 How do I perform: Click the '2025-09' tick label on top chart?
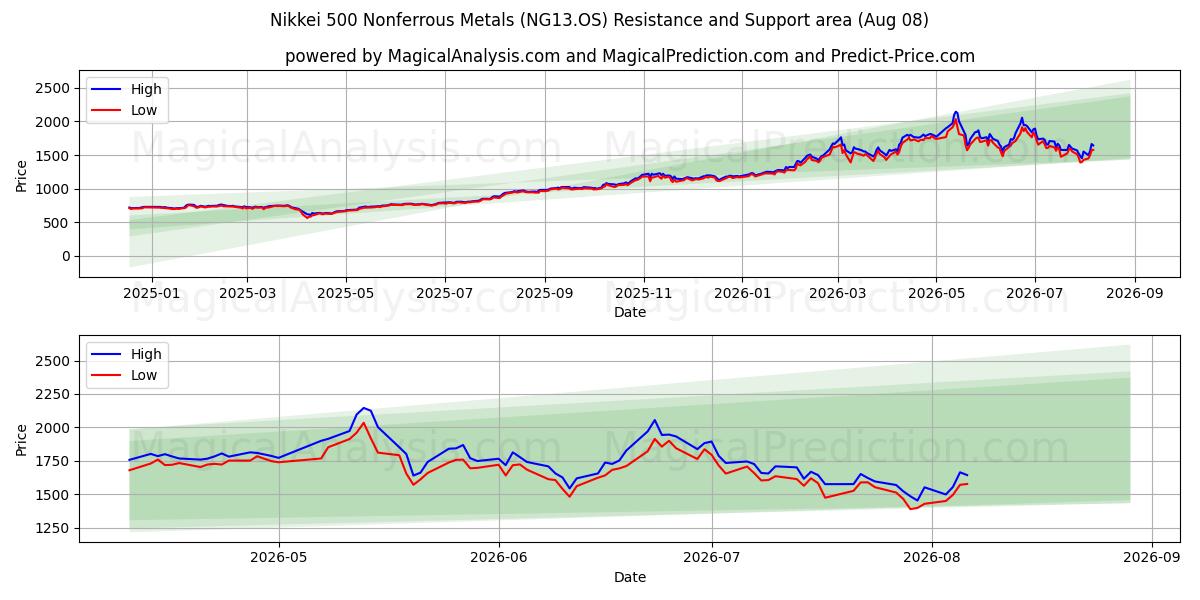545,294
